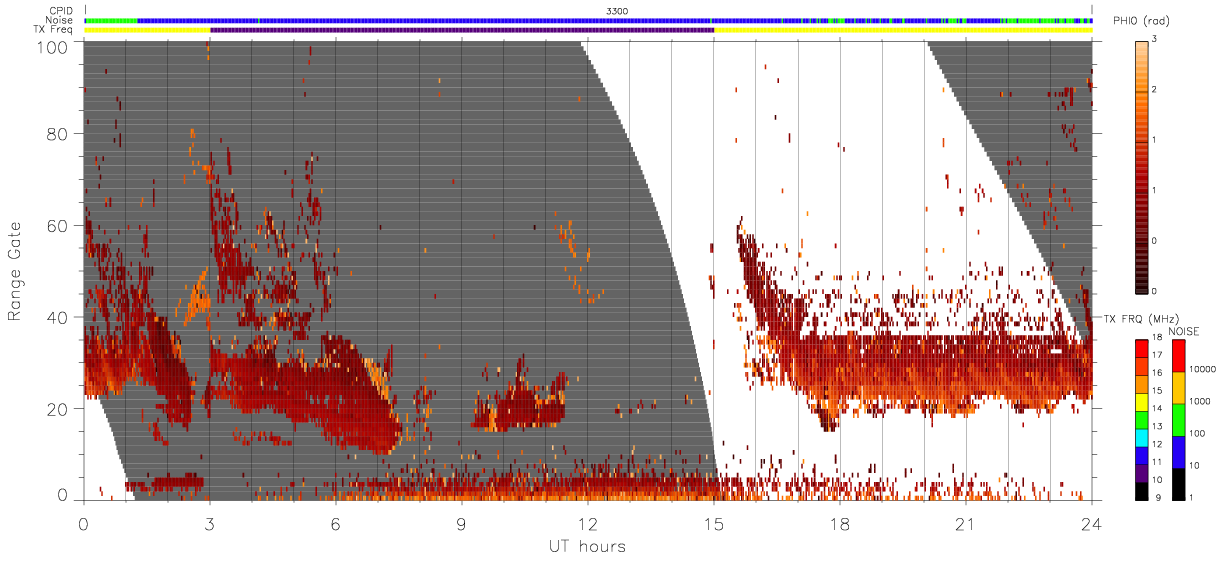Screen dimensions: 1228x567
Task: Click the purple section of the TX Freq bar
Action: [x=462, y=30]
